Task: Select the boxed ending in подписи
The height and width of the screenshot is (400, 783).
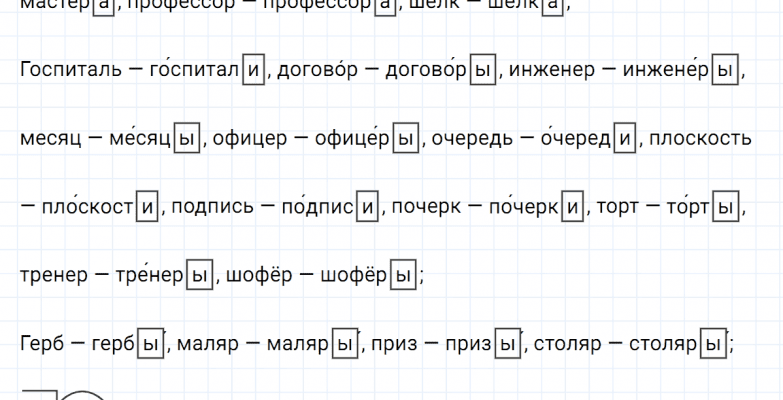Action: (x=369, y=209)
